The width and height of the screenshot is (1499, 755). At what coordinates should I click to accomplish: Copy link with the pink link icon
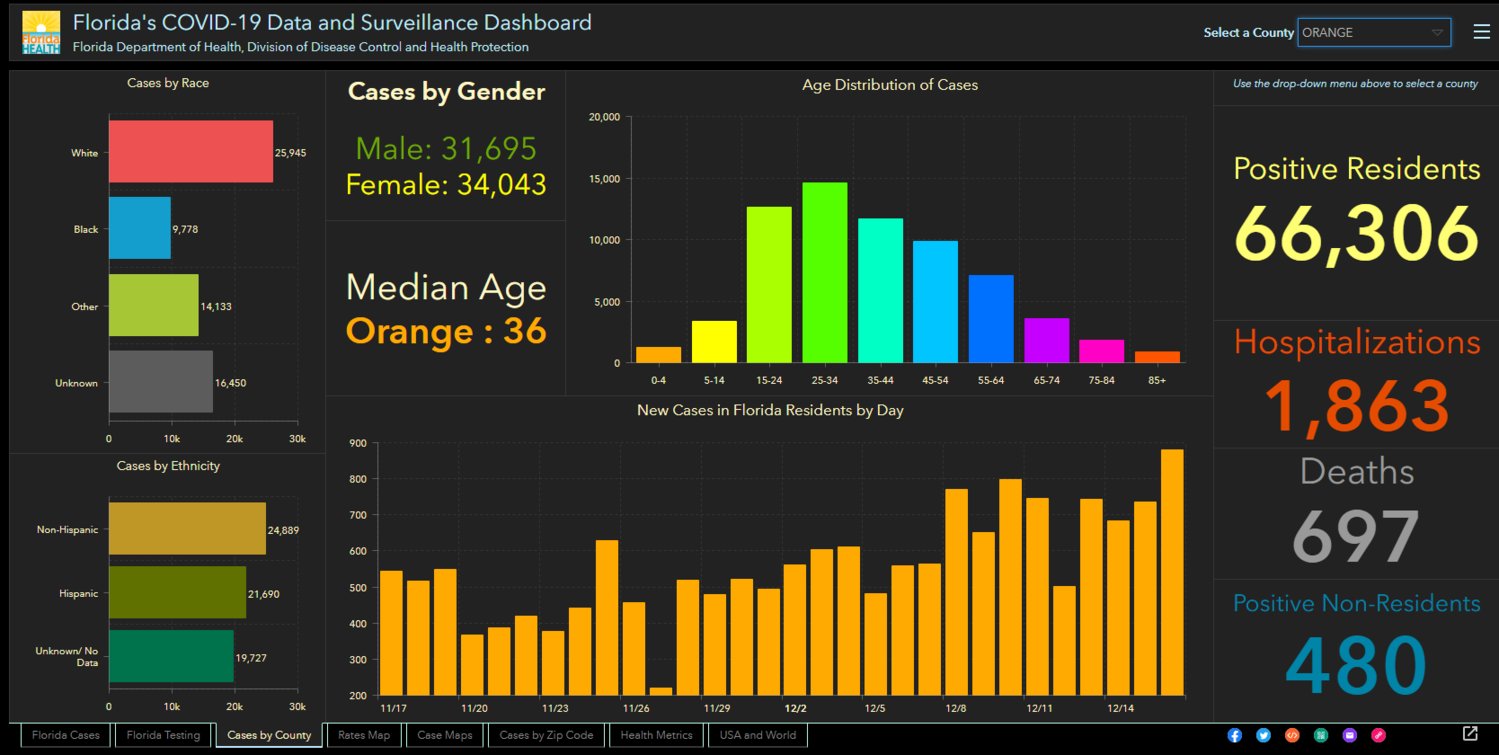pos(1379,735)
